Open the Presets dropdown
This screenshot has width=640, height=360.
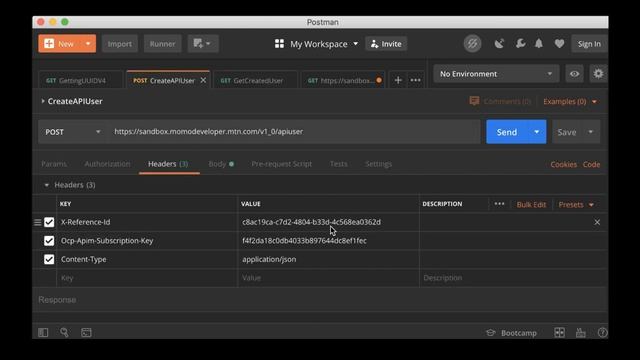tap(576, 204)
